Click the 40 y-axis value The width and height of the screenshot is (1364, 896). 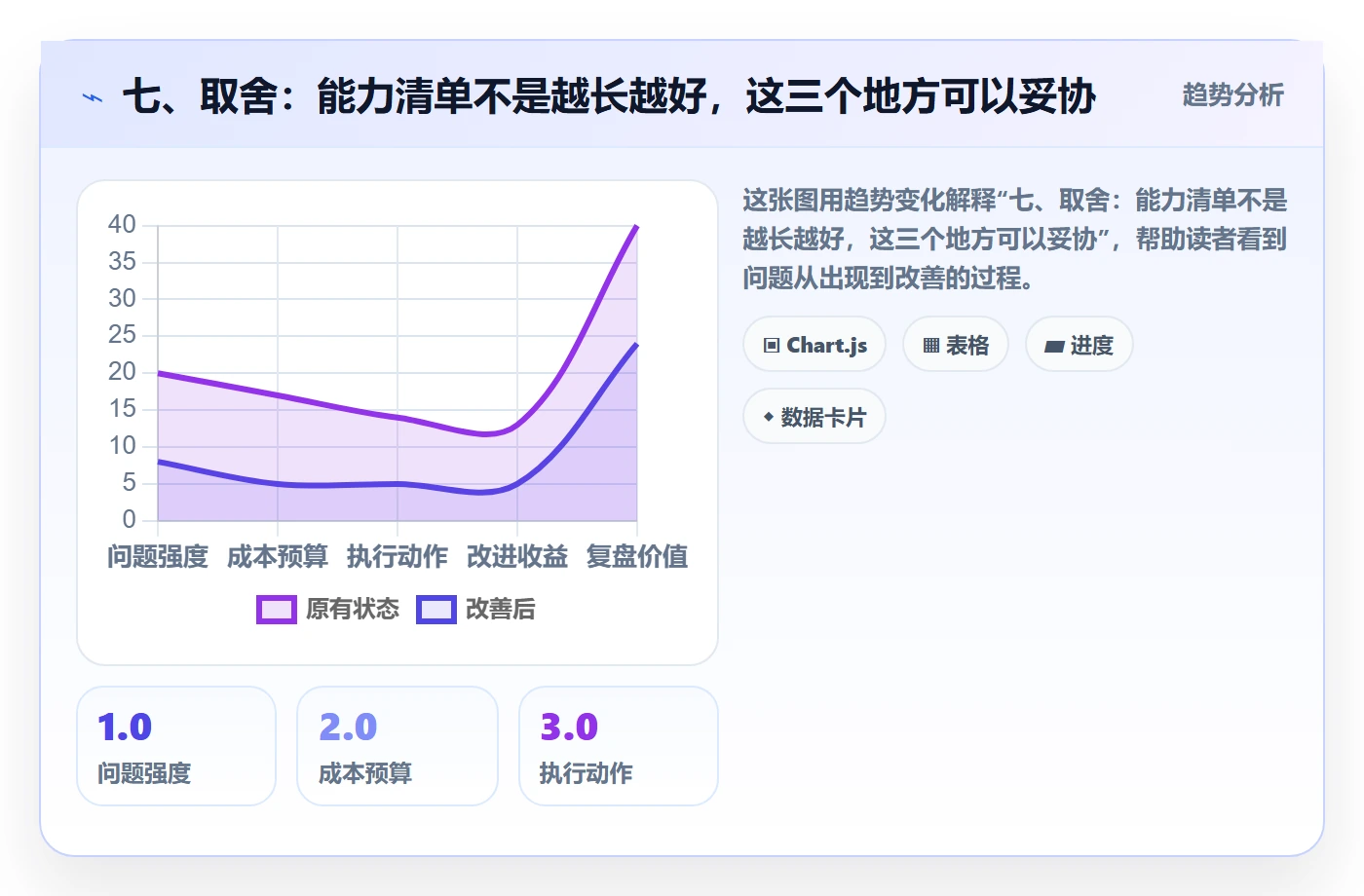coord(122,225)
